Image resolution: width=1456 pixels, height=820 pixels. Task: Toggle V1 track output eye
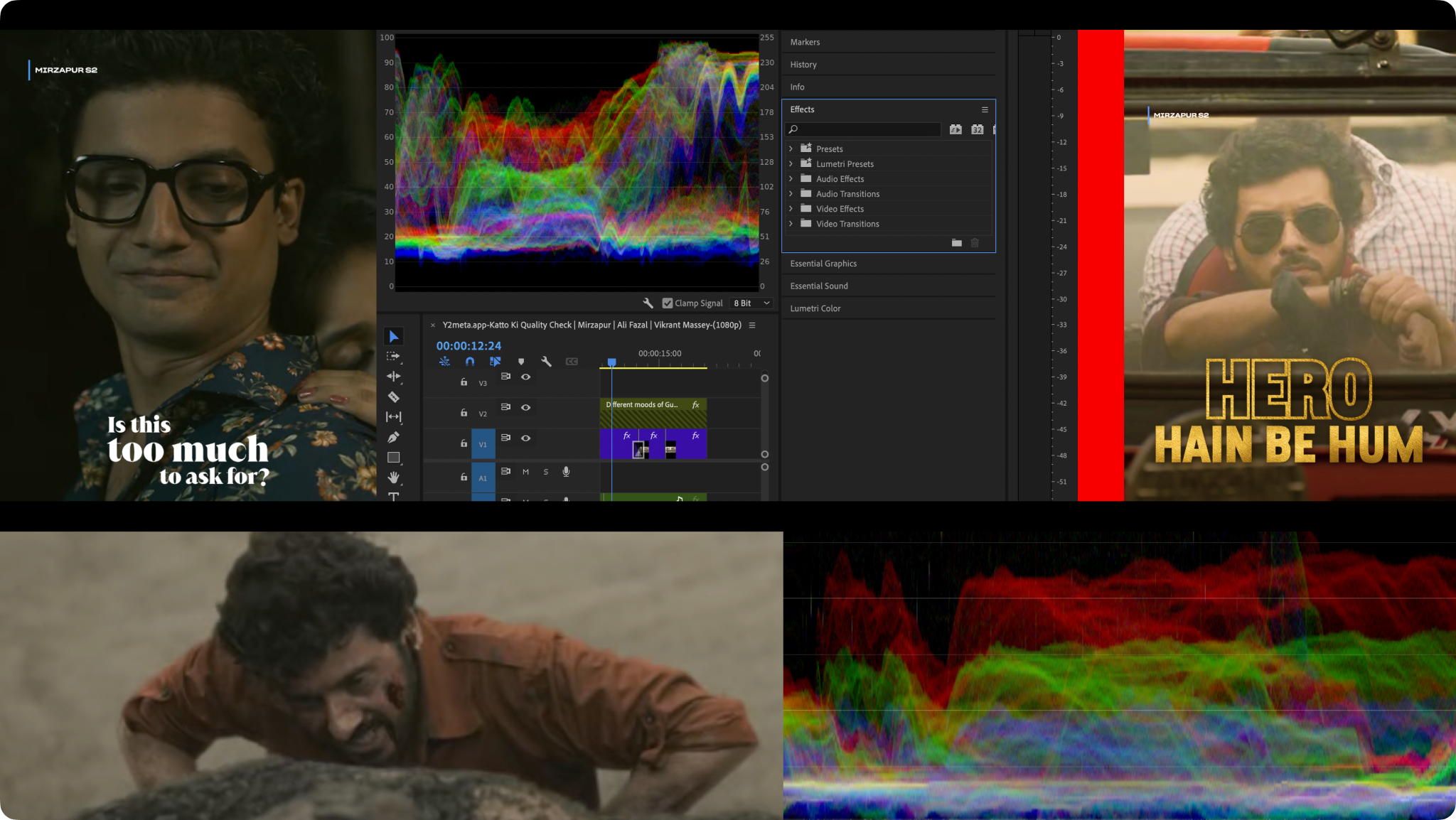coord(526,438)
